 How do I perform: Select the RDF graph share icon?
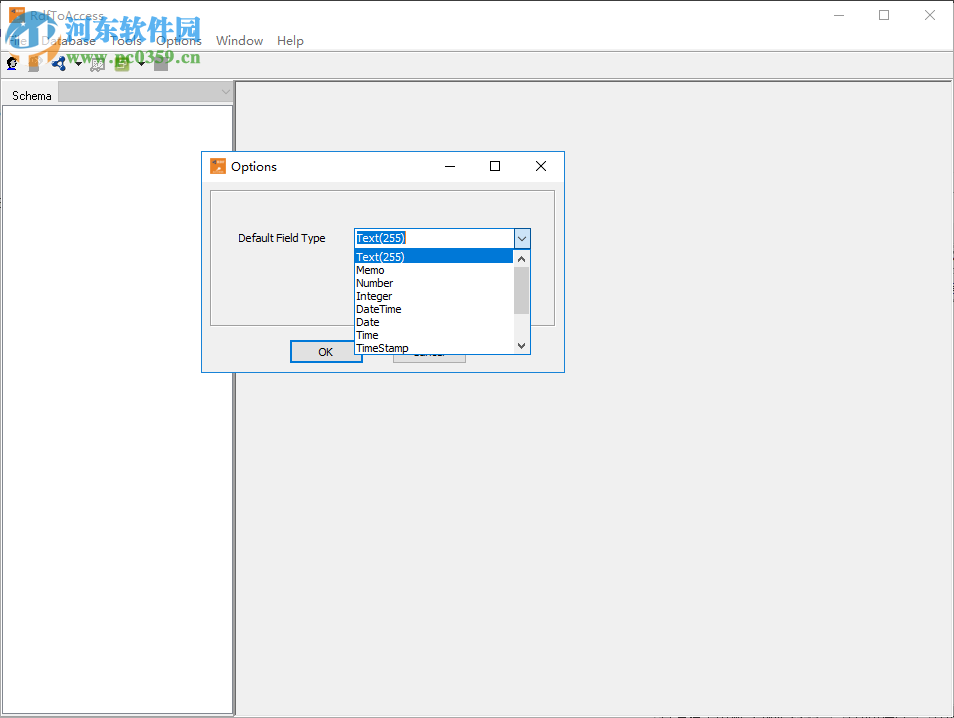(x=57, y=63)
